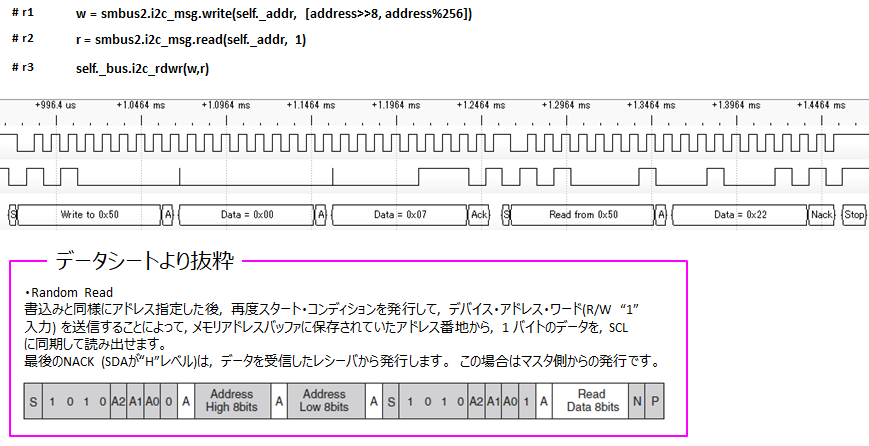Click the +1.1964 ms time marker
The width and height of the screenshot is (869, 446).
click(x=396, y=105)
